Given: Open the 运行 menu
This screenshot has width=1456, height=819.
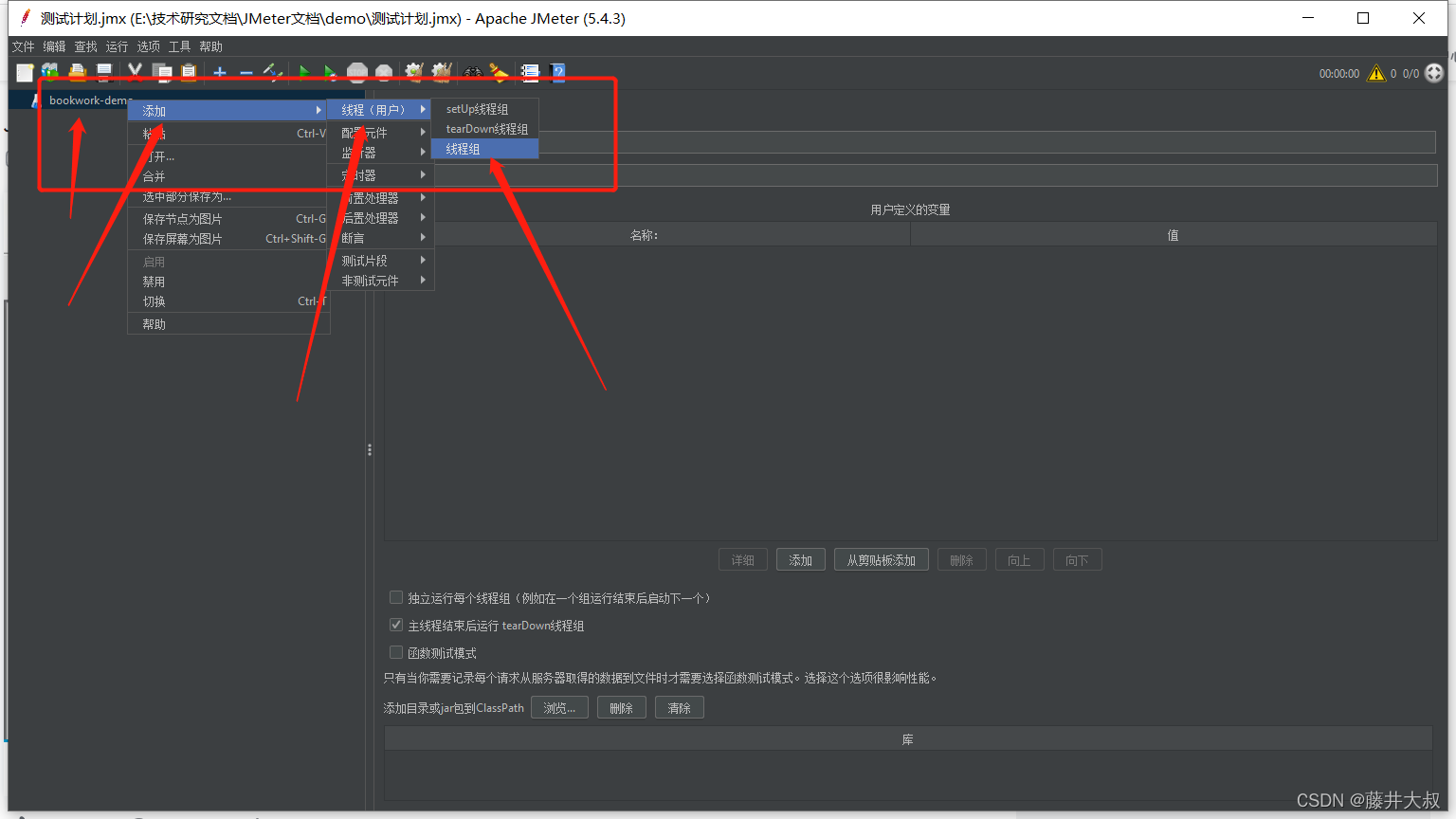Looking at the screenshot, I should pyautogui.click(x=117, y=46).
